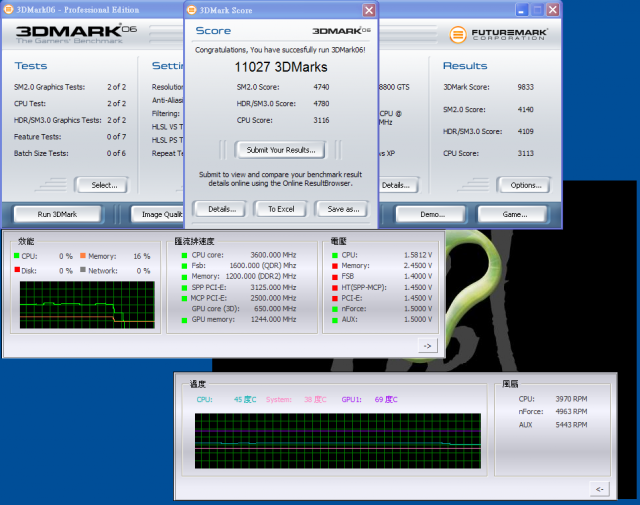Image resolution: width=640 pixels, height=505 pixels.
Task: Minimize the 3DMark06 main window
Action: [521, 10]
